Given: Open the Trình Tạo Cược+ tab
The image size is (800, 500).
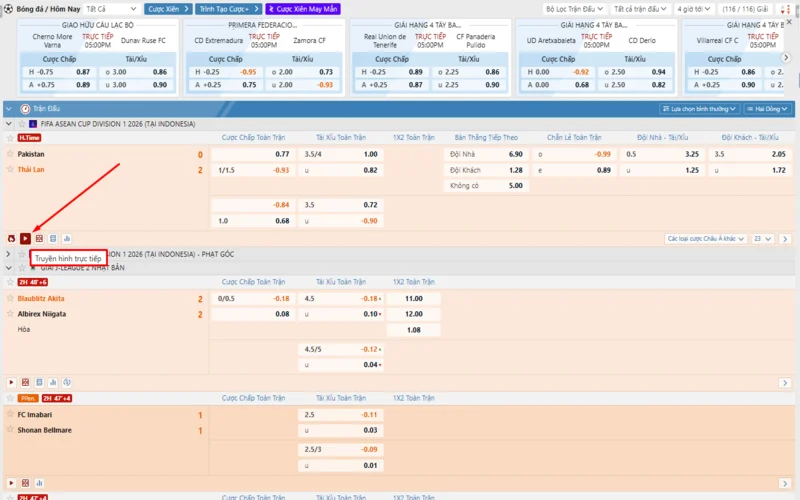Looking at the screenshot, I should pos(228,9).
